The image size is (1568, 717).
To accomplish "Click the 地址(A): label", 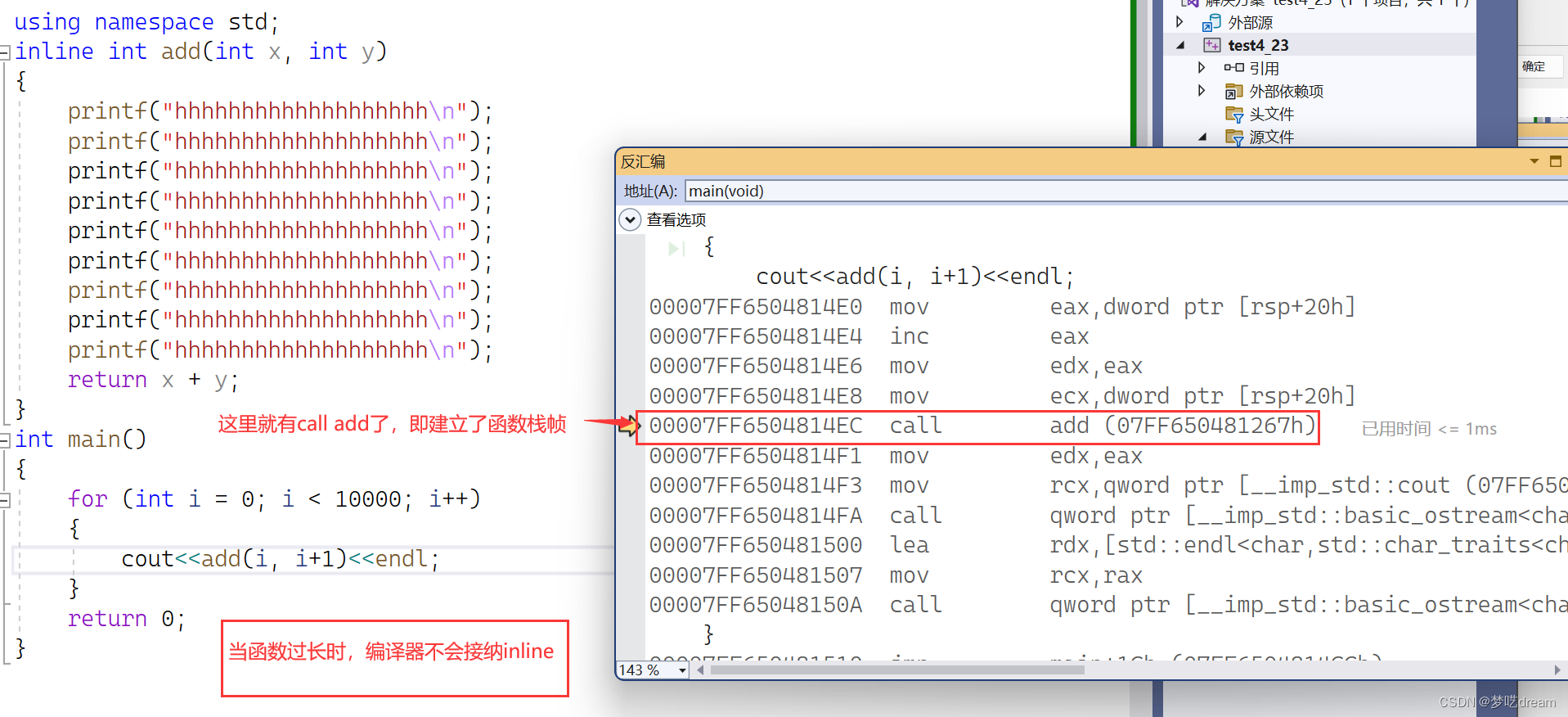I will point(650,191).
